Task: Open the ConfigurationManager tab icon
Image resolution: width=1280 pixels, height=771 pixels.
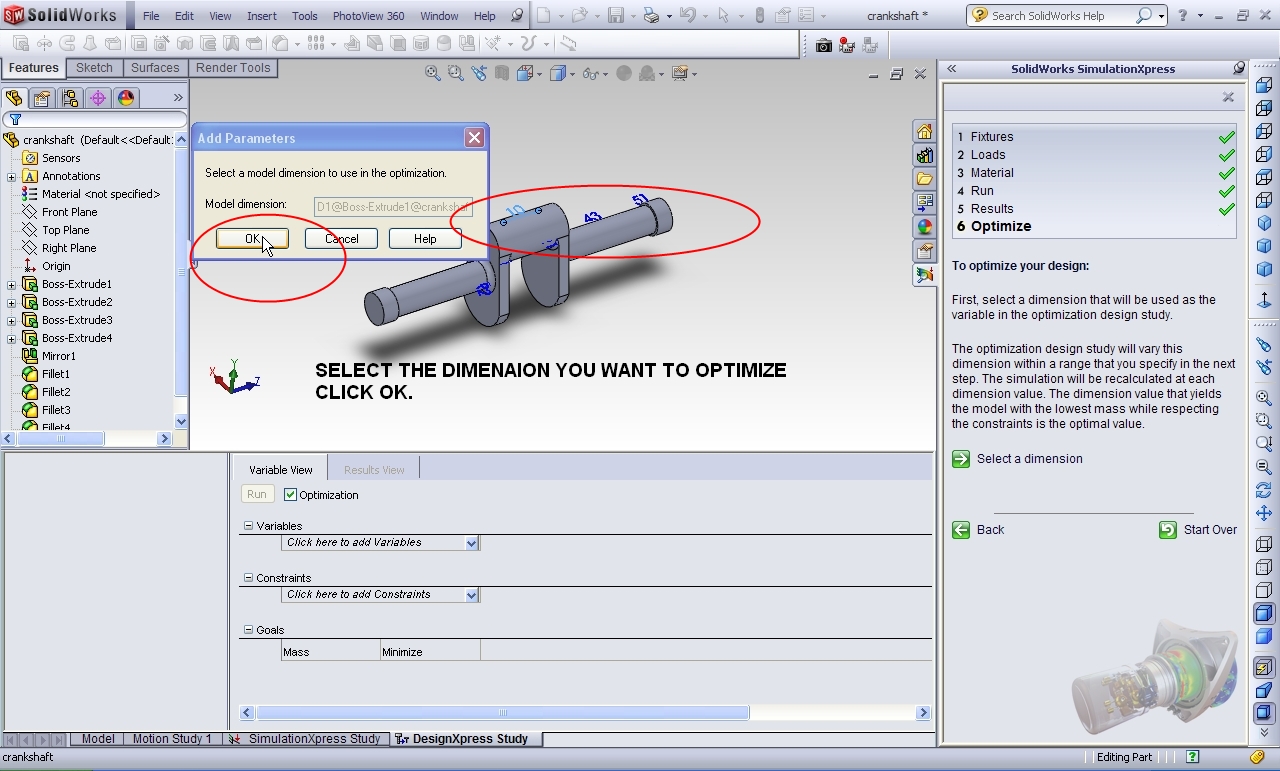Action: point(70,98)
